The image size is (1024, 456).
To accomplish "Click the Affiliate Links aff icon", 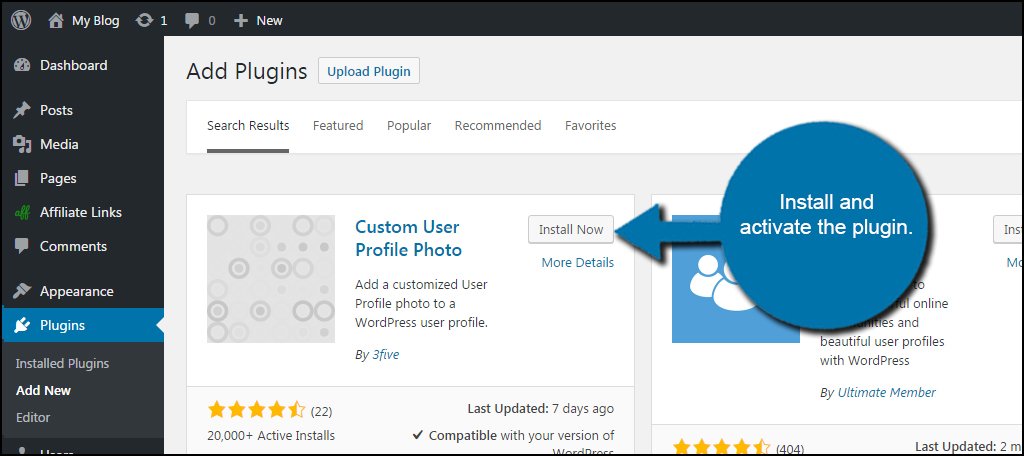I will [22, 212].
